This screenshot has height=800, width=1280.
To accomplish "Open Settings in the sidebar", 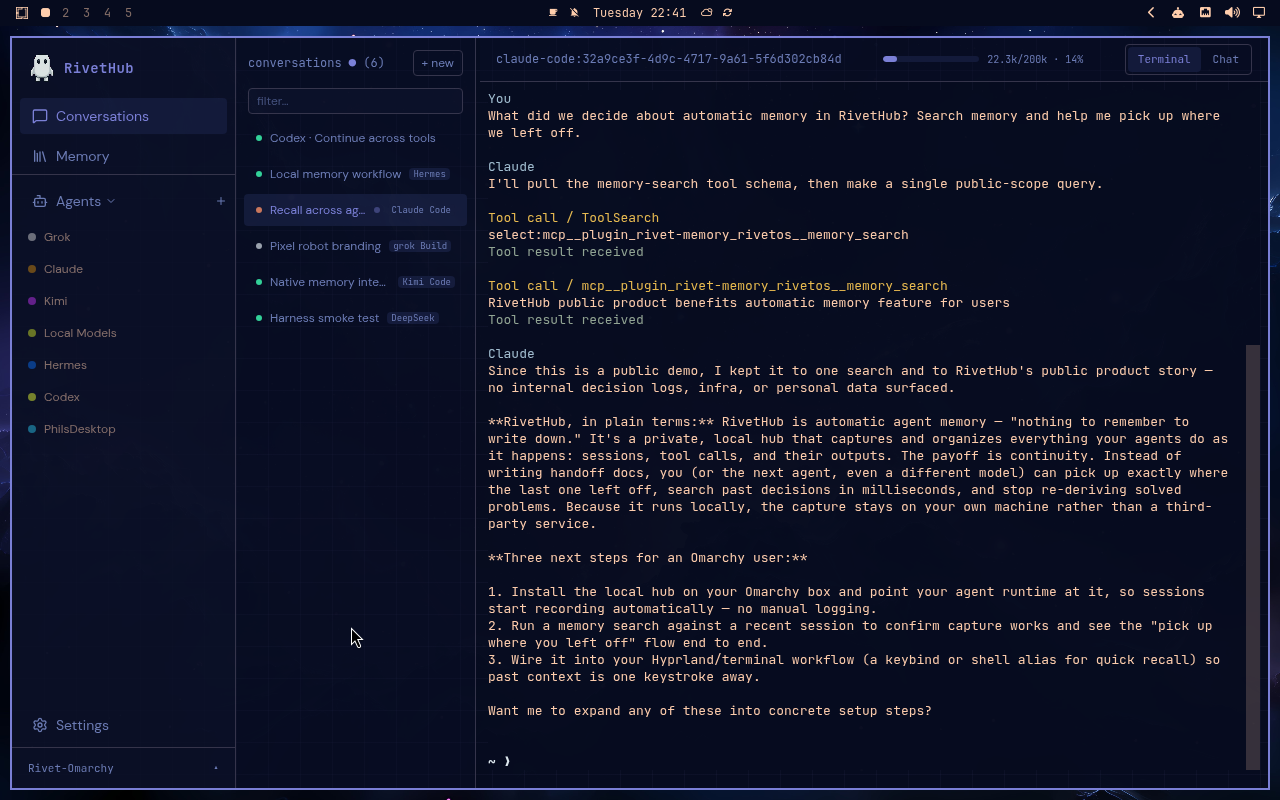I will point(123,725).
